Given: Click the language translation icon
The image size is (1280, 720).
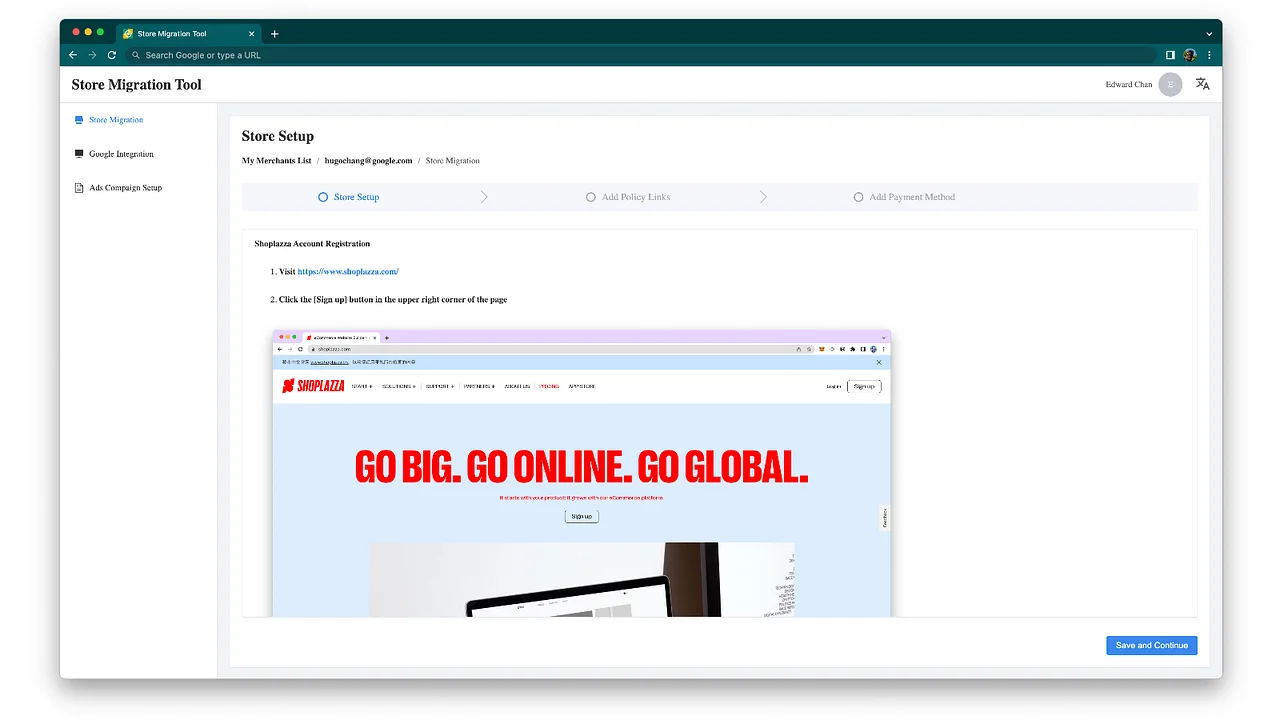Looking at the screenshot, I should click(1202, 84).
